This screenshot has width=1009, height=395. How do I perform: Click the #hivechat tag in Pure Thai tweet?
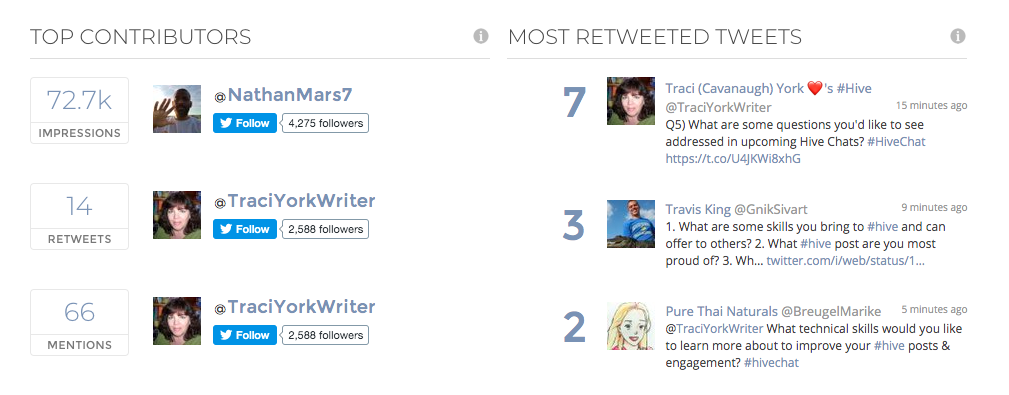(x=771, y=363)
